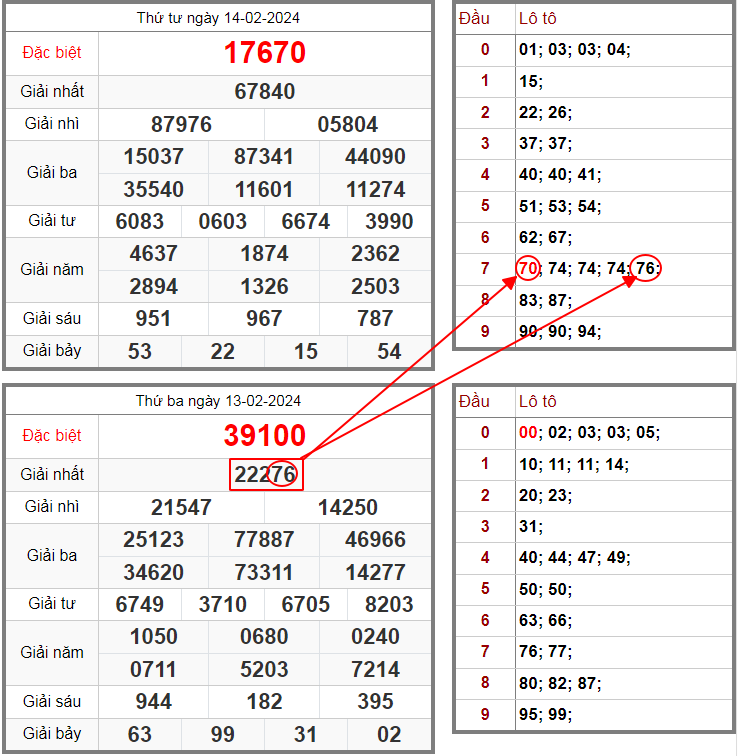Screen dimensions: 738x756
Task: Click third prize number 44090
Action: (x=375, y=157)
